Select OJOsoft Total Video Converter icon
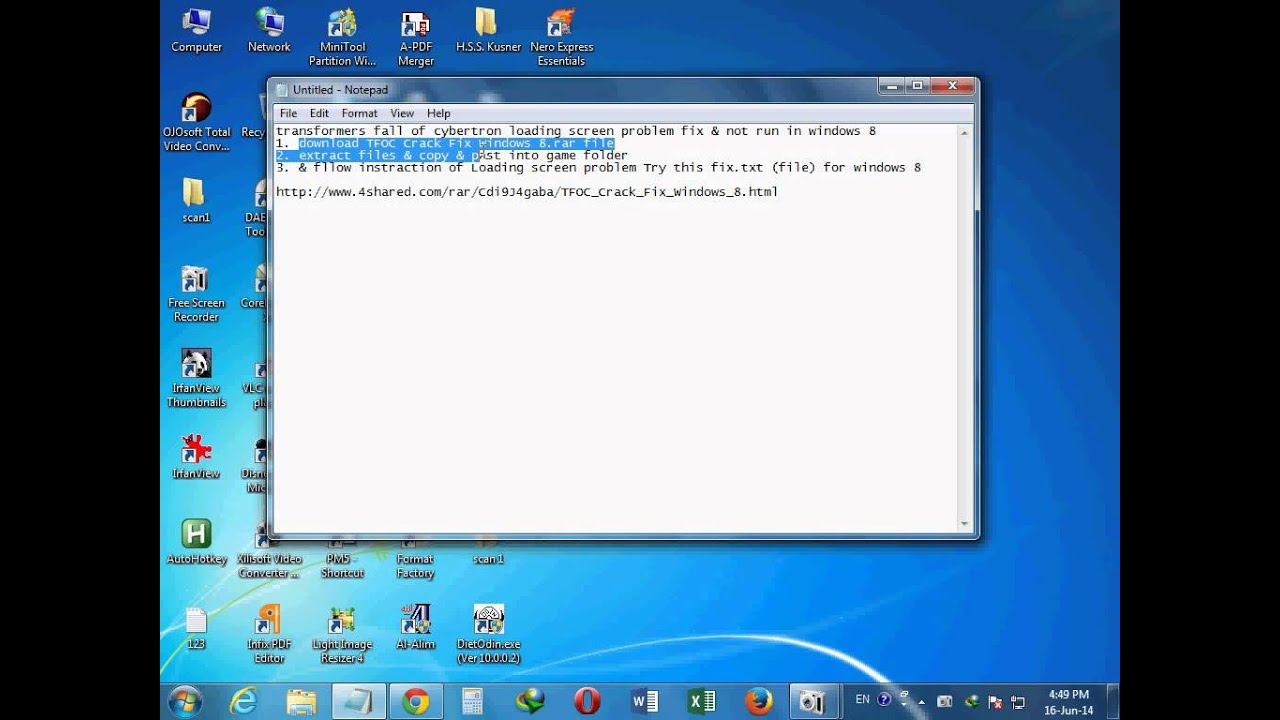Viewport: 1280px width, 720px height. coord(197,123)
